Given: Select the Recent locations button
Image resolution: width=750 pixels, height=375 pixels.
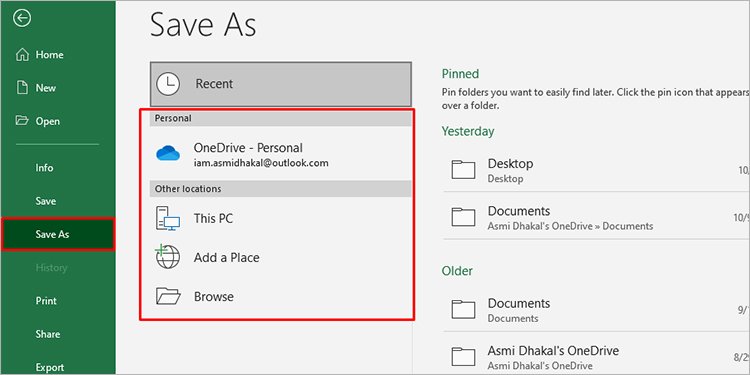Looking at the screenshot, I should (x=281, y=84).
